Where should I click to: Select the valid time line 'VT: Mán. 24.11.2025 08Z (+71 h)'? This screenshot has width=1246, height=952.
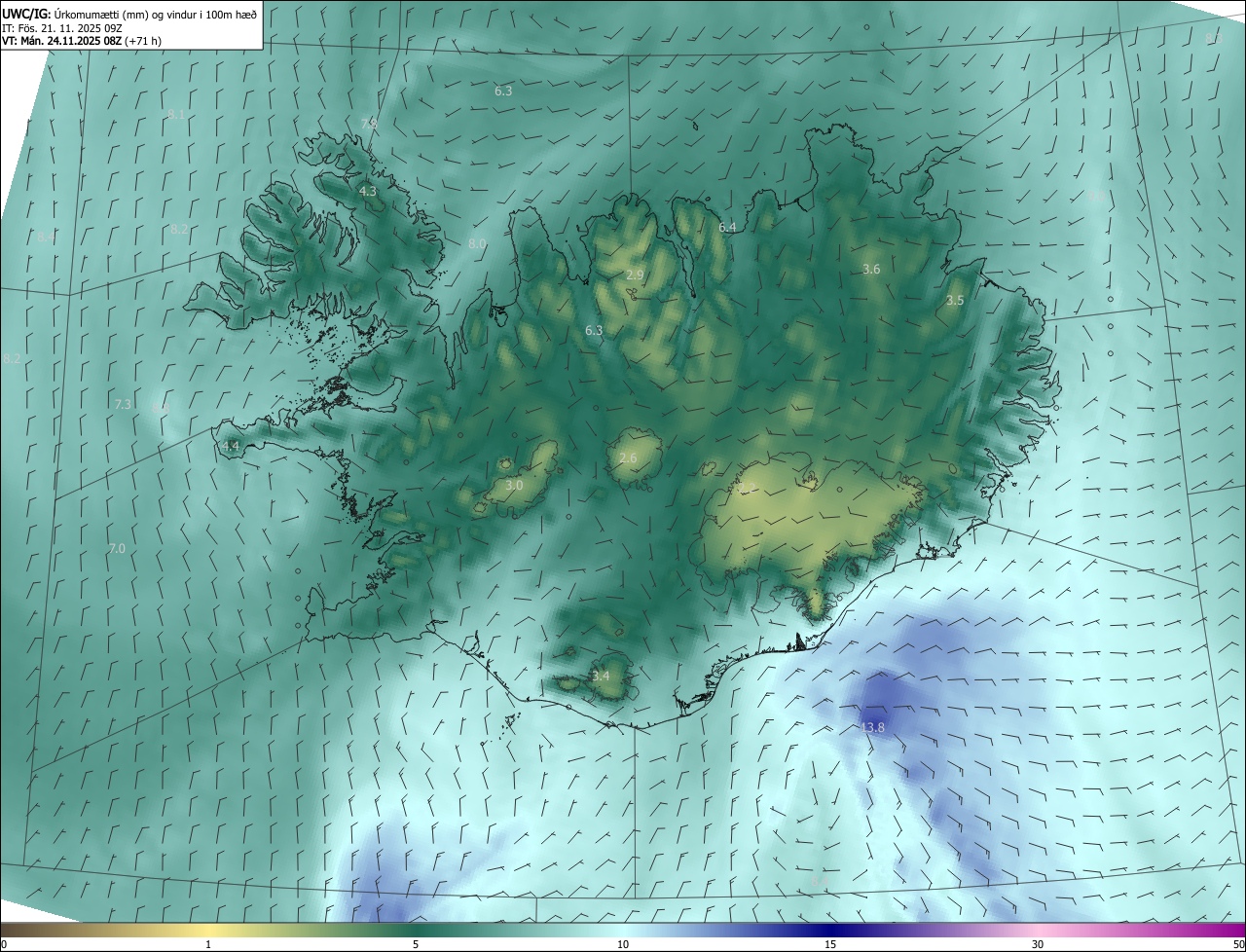point(82,41)
